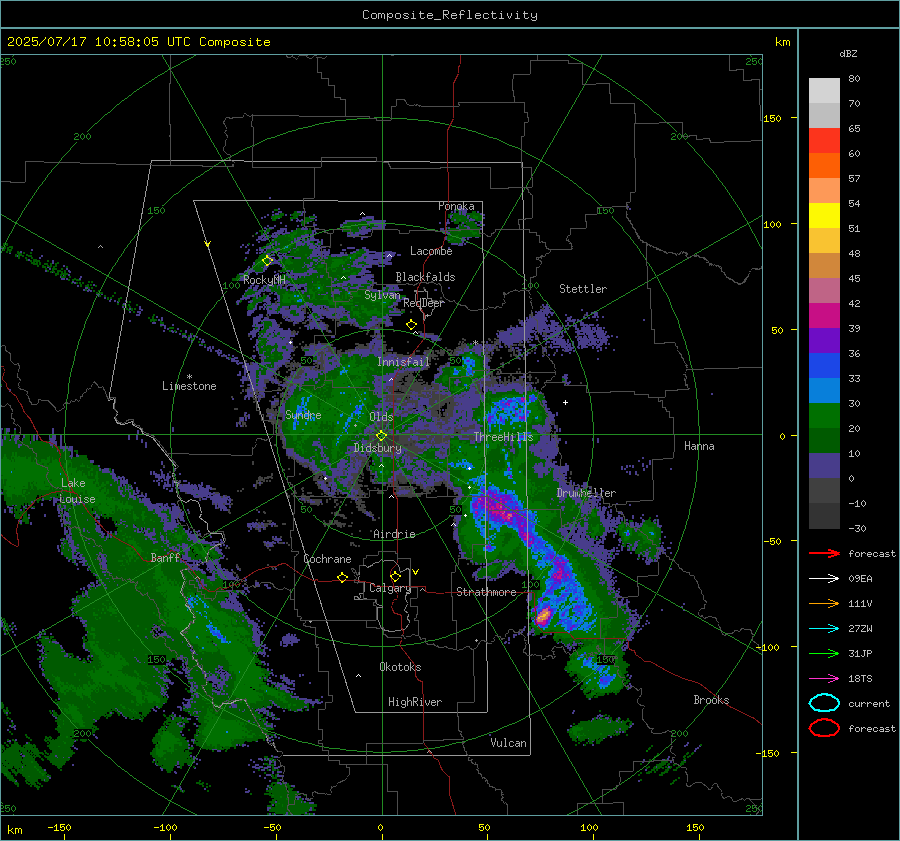The width and height of the screenshot is (900, 841).
Task: Click the orange 111V arrow legend icon
Action: point(824,603)
